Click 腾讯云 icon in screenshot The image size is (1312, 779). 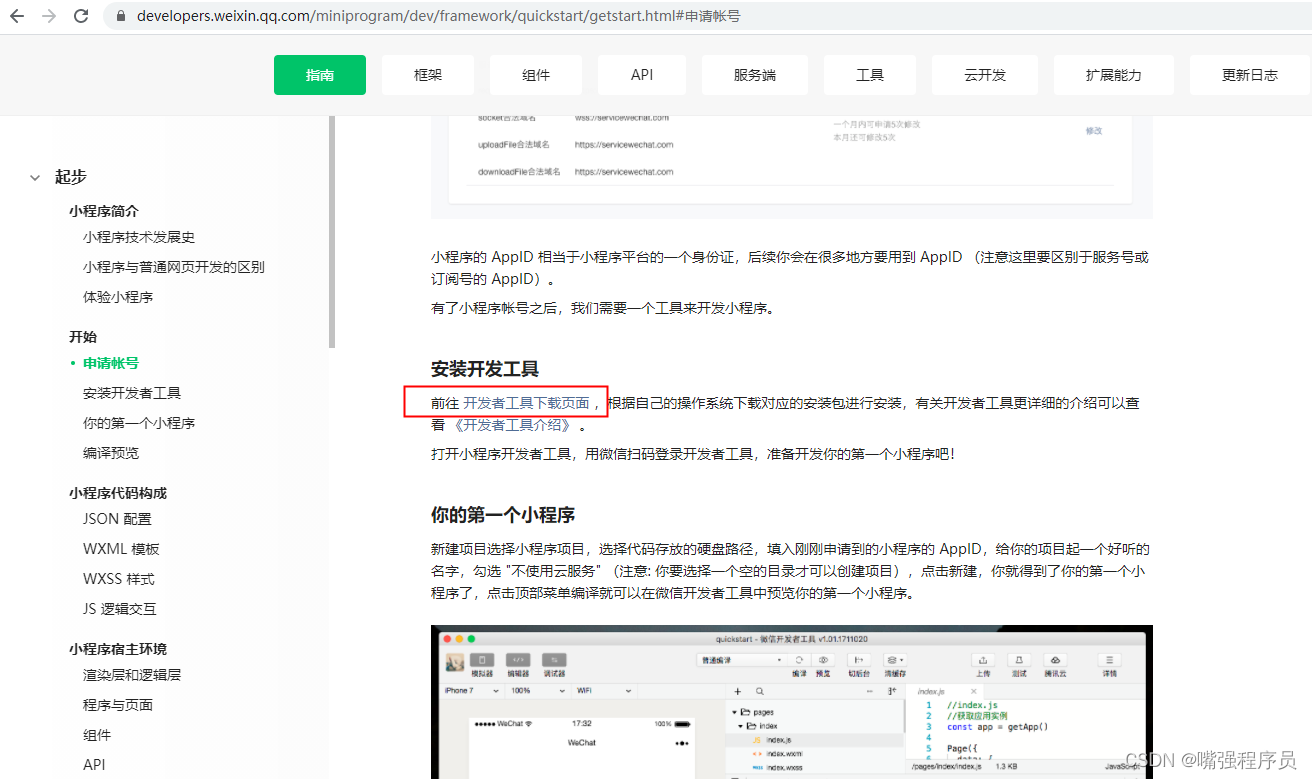[1055, 660]
